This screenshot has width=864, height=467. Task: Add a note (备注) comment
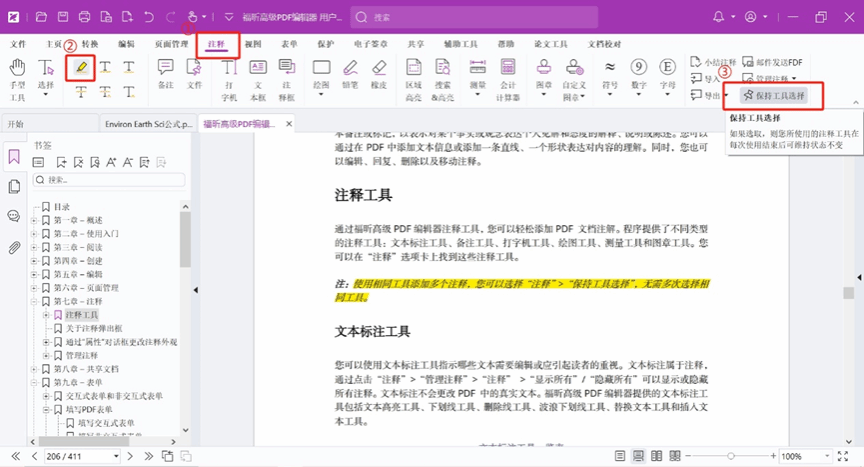[165, 68]
